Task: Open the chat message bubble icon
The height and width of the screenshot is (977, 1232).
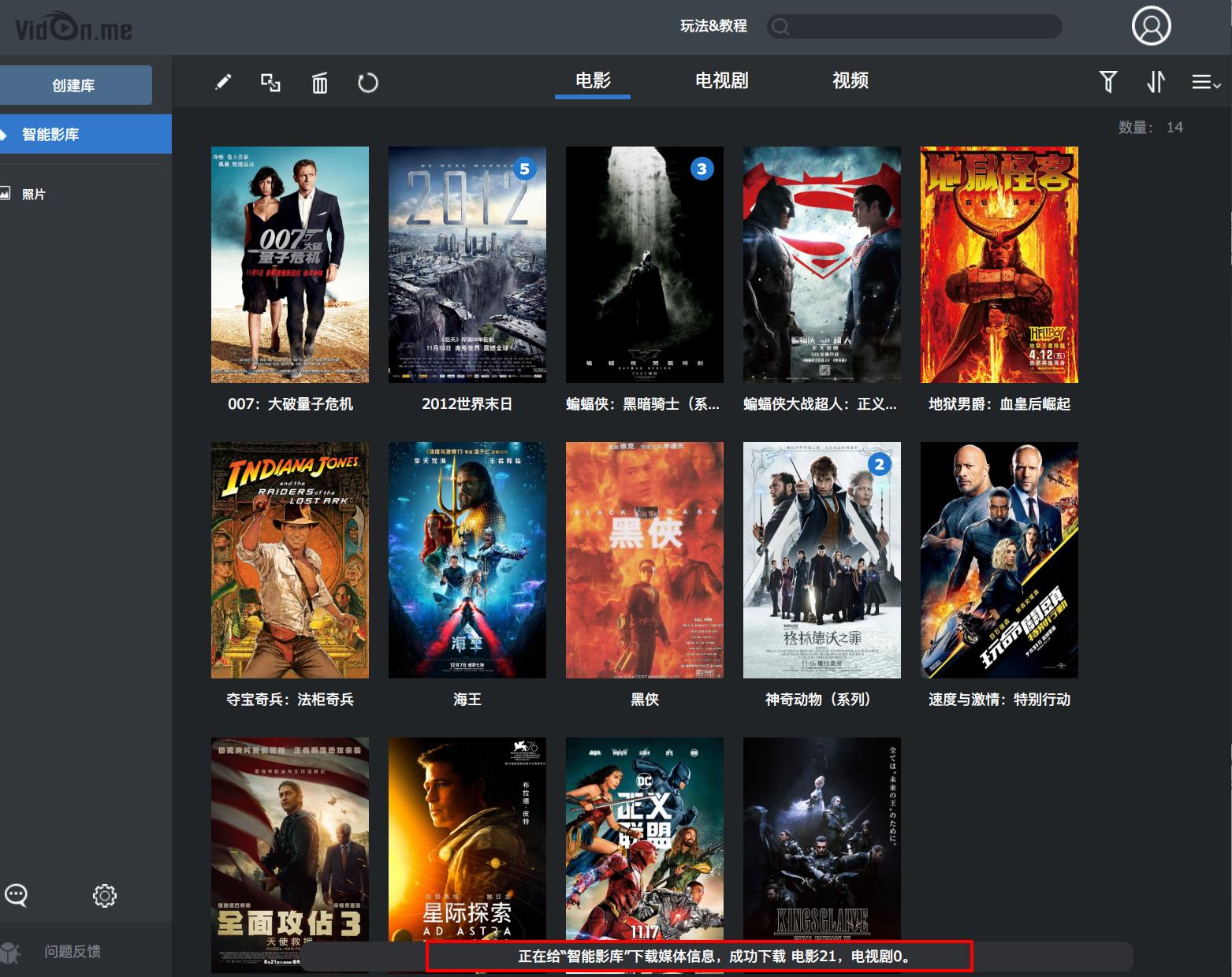Action: tap(17, 895)
